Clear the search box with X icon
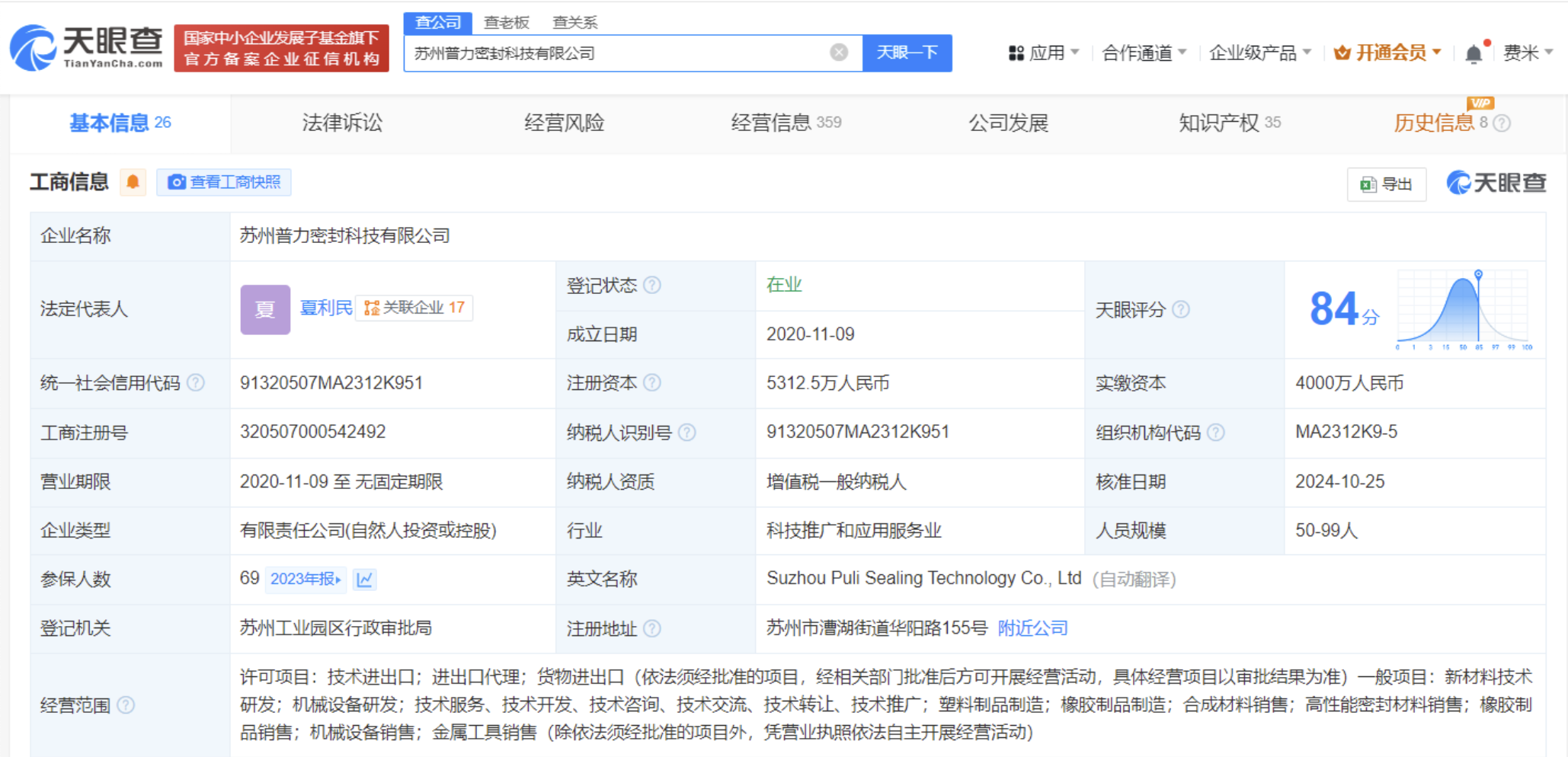 (x=838, y=53)
